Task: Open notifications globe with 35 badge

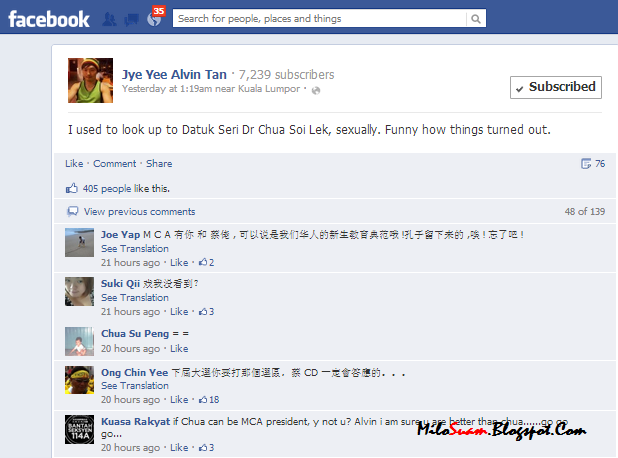Action: (154, 19)
